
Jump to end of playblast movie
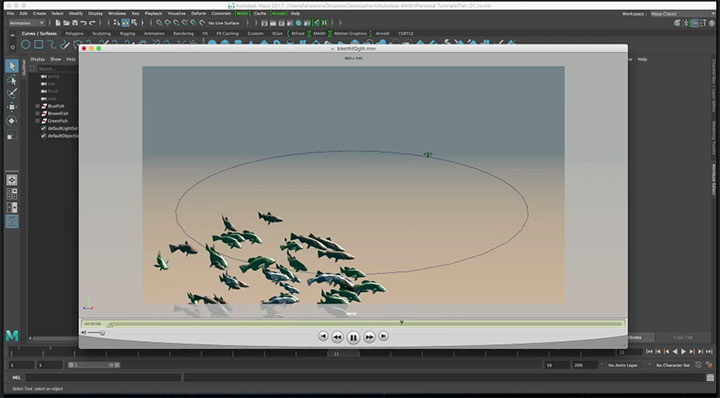(383, 336)
